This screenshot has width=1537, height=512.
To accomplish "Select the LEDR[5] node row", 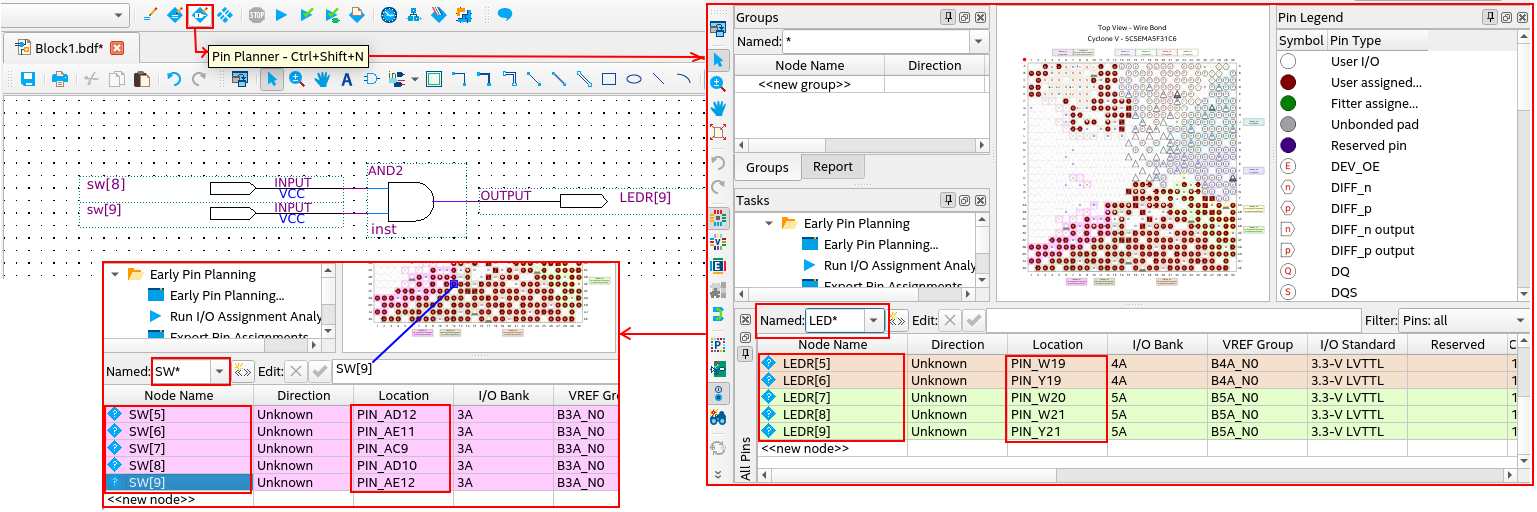I will click(833, 363).
